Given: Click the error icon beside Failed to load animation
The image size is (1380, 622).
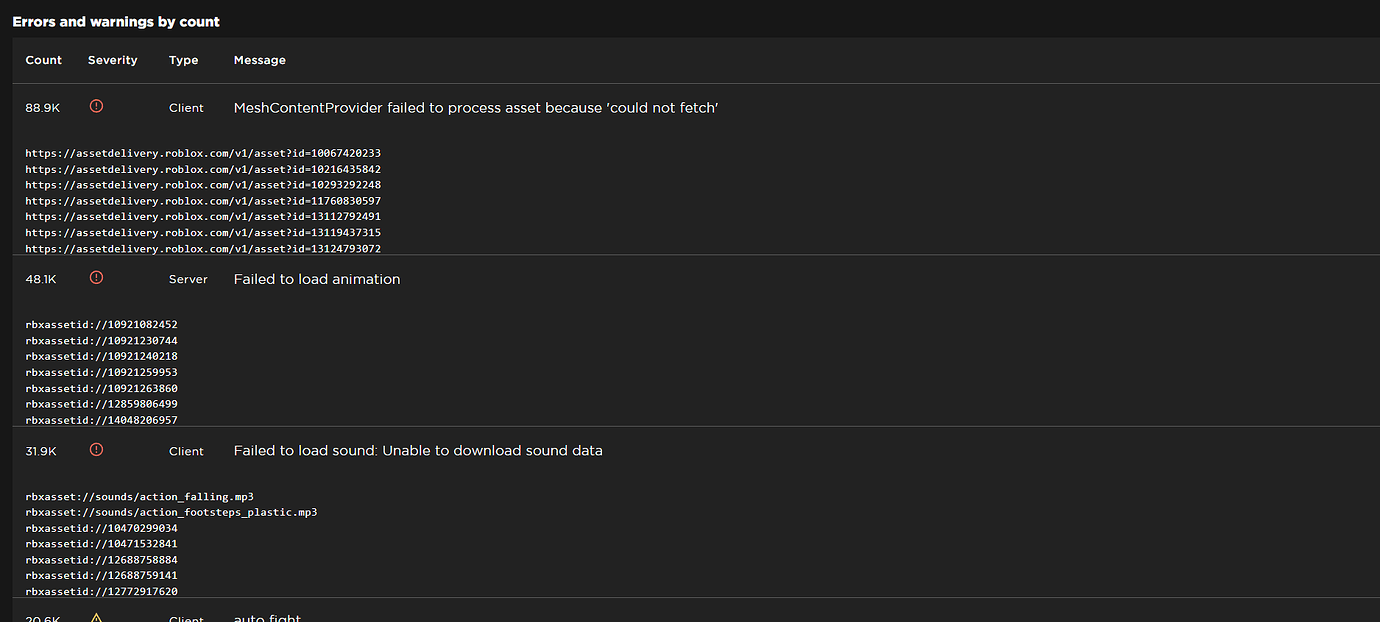Looking at the screenshot, I should click(96, 278).
